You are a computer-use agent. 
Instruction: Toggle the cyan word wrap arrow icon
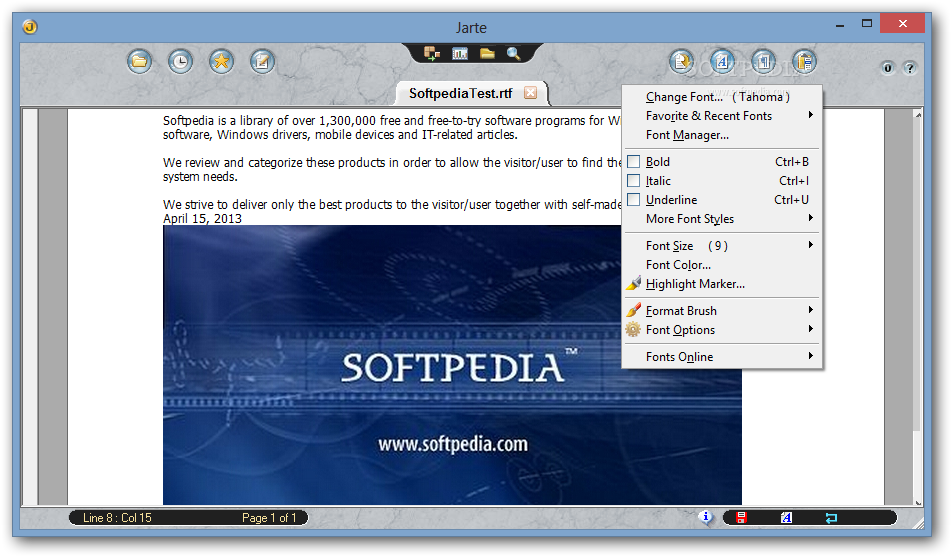point(831,518)
